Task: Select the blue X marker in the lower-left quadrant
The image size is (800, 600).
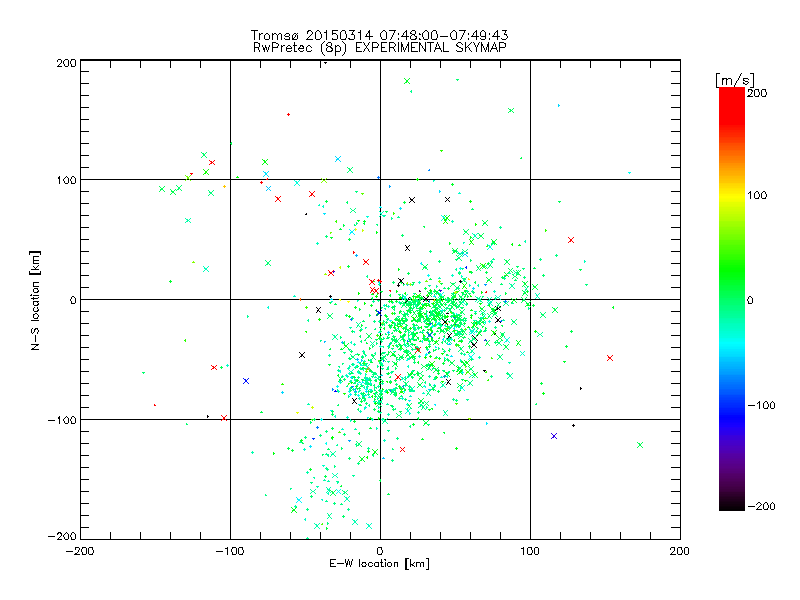Action: (x=246, y=381)
